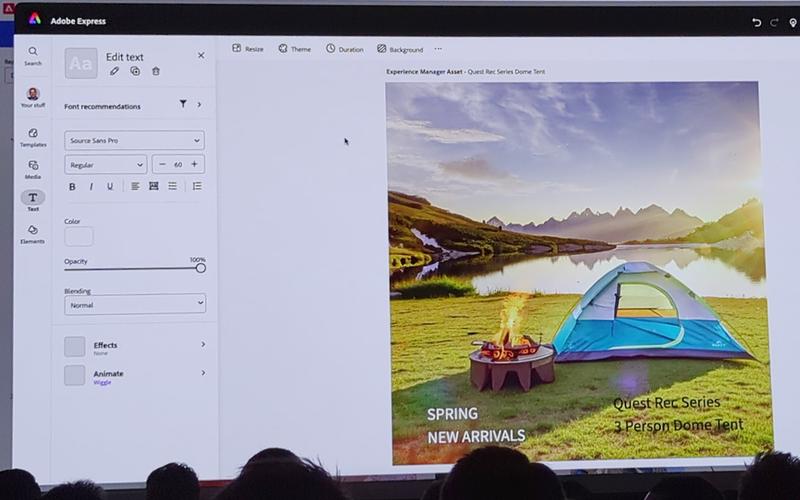Image resolution: width=800 pixels, height=500 pixels.
Task: Click the text alignment icon
Action: click(135, 186)
